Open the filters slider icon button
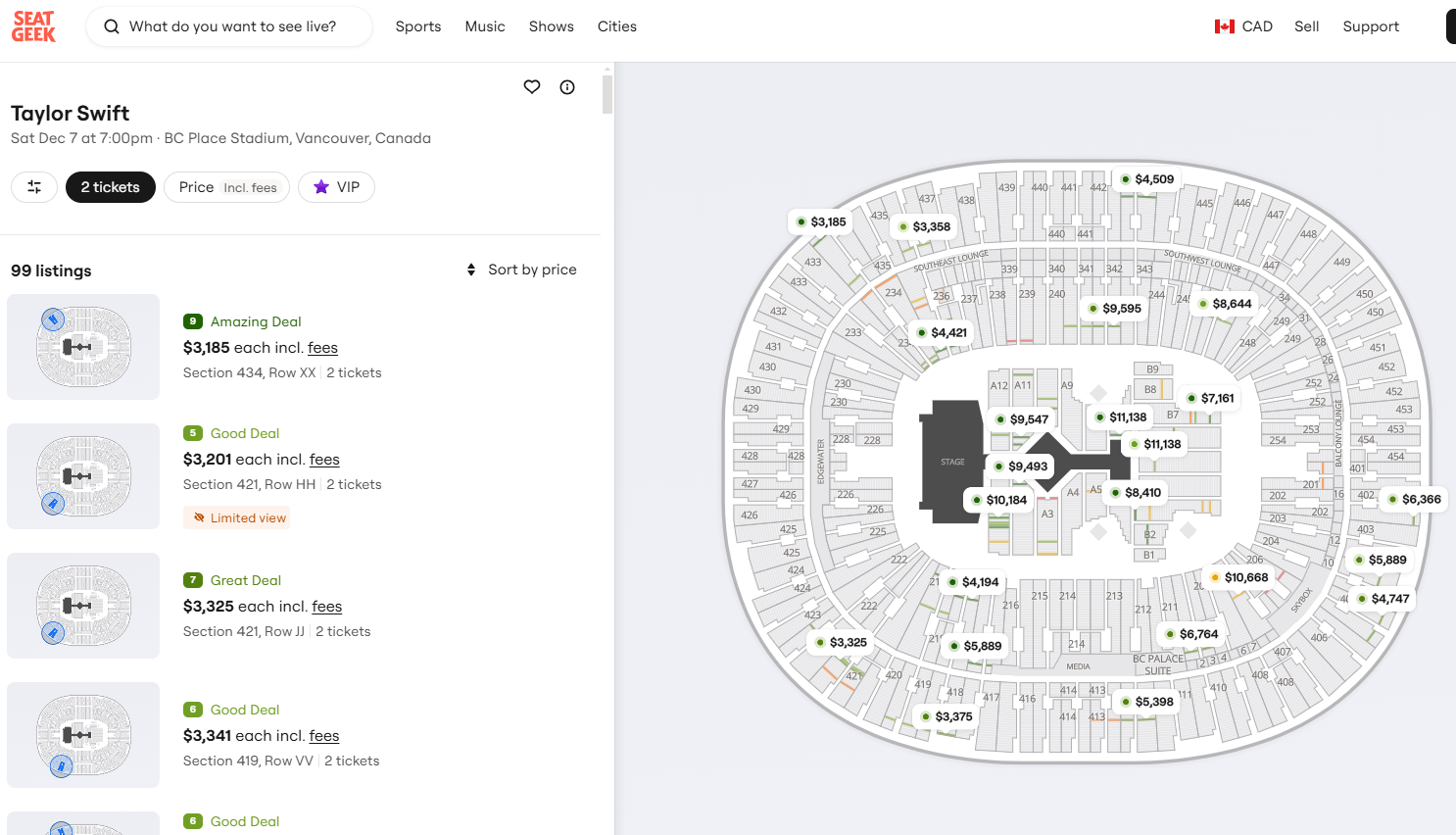 [34, 187]
